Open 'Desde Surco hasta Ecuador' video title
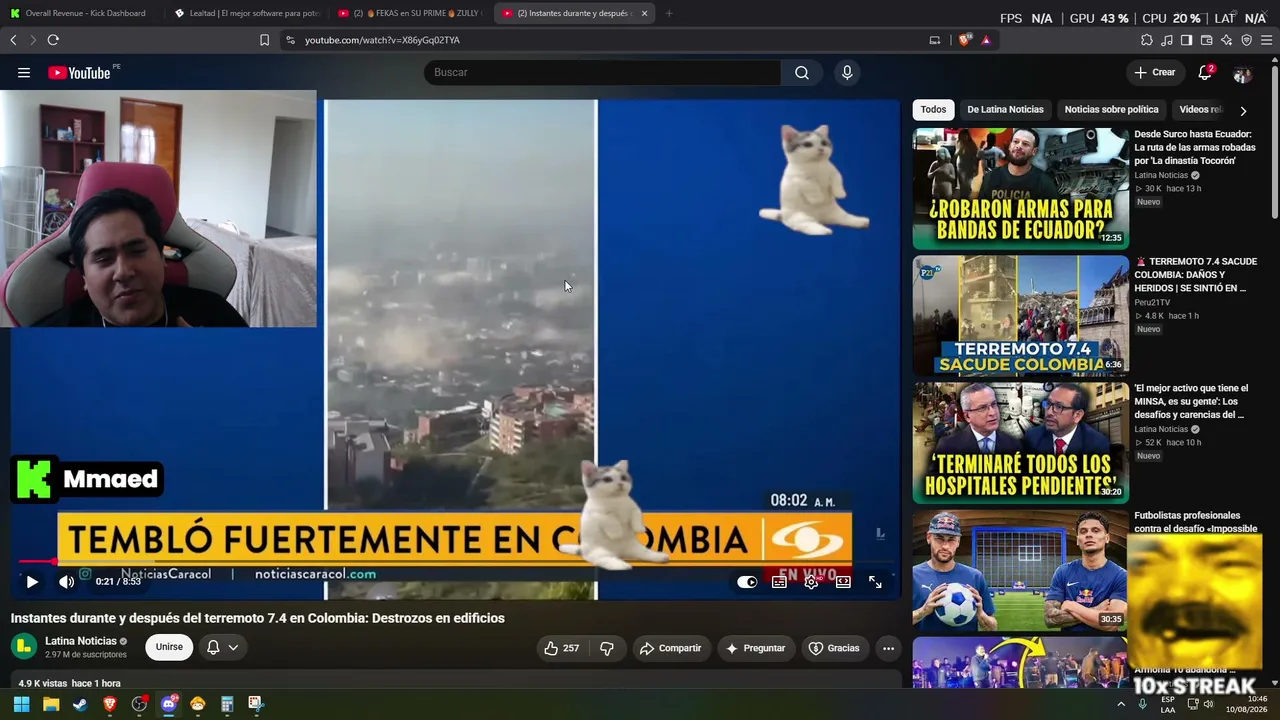This screenshot has width=1280, height=720. tap(1194, 147)
